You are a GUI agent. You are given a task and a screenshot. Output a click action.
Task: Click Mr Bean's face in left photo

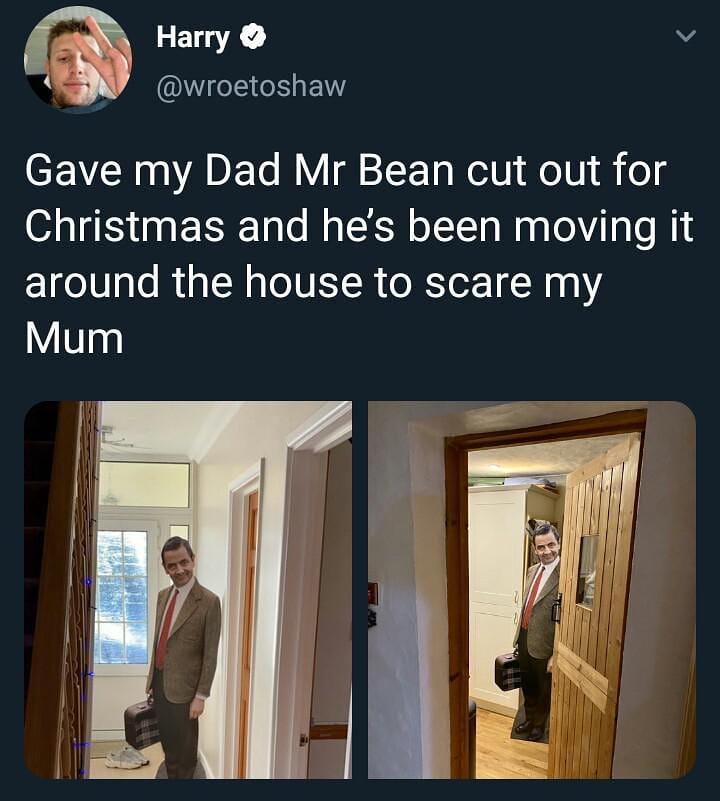[x=177, y=562]
